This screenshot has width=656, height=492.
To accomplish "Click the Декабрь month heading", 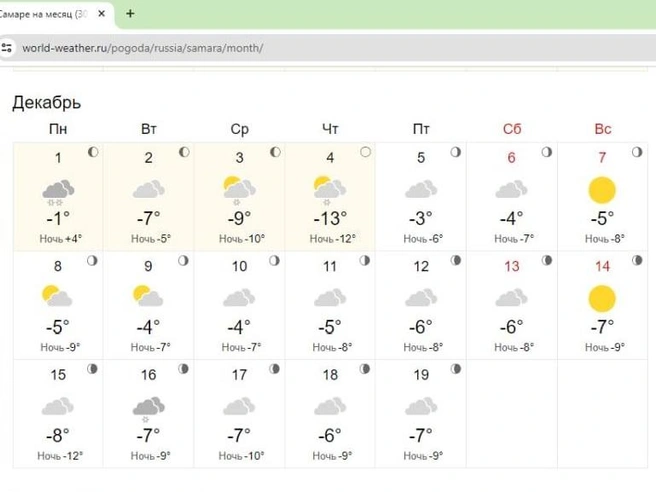I will pyautogui.click(x=46, y=102).
